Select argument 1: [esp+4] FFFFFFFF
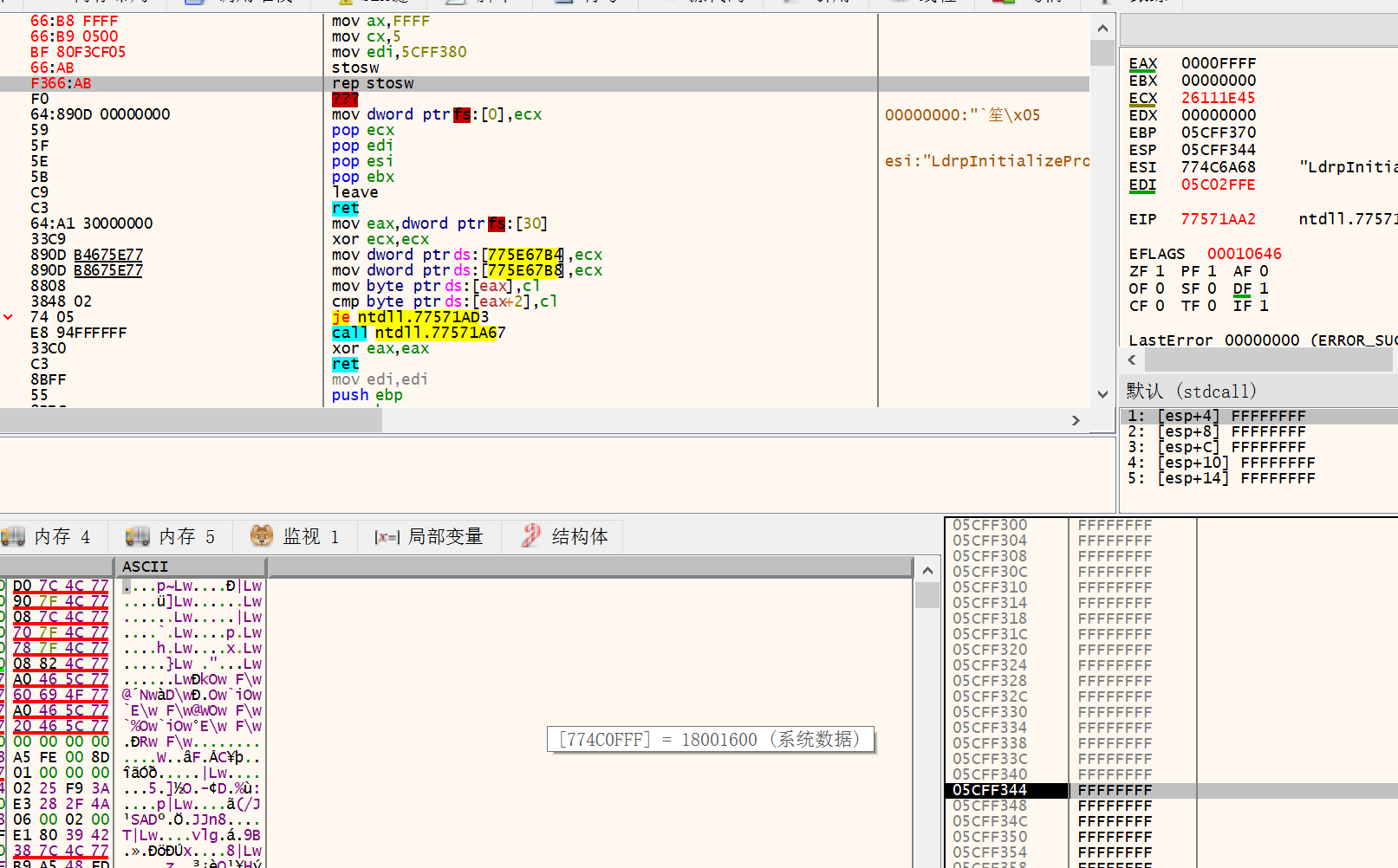 tap(1258, 416)
